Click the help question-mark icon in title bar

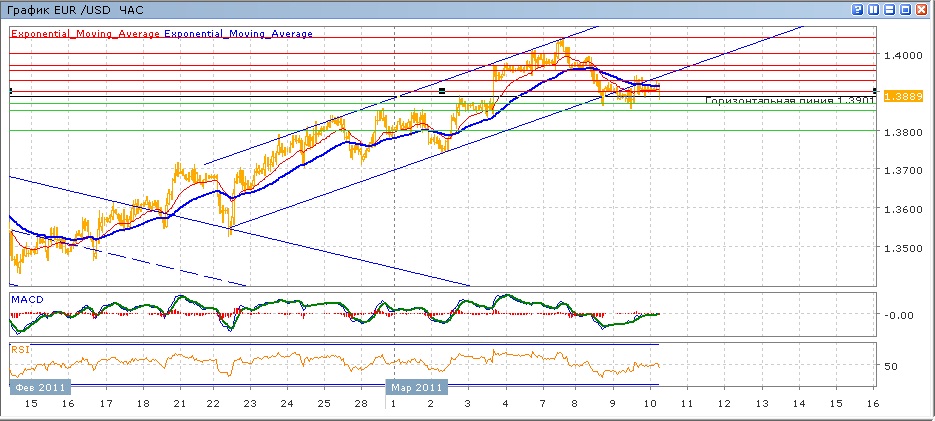858,8
